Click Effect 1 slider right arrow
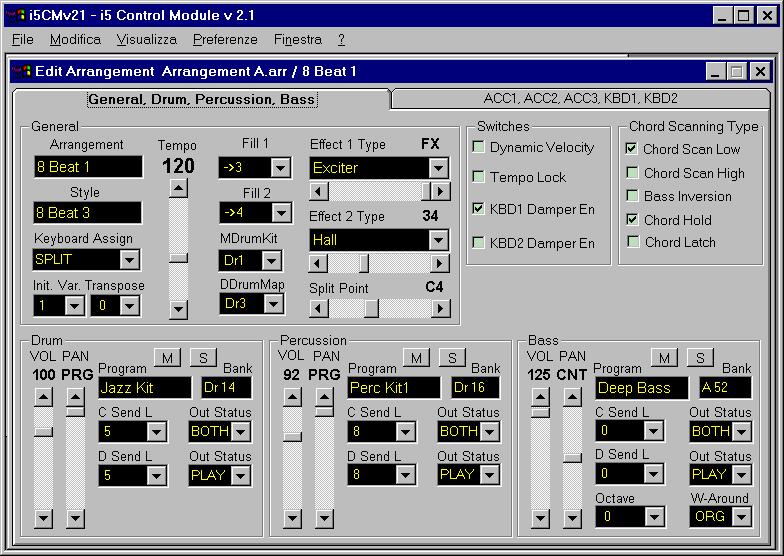The height and width of the screenshot is (556, 784). [439, 191]
